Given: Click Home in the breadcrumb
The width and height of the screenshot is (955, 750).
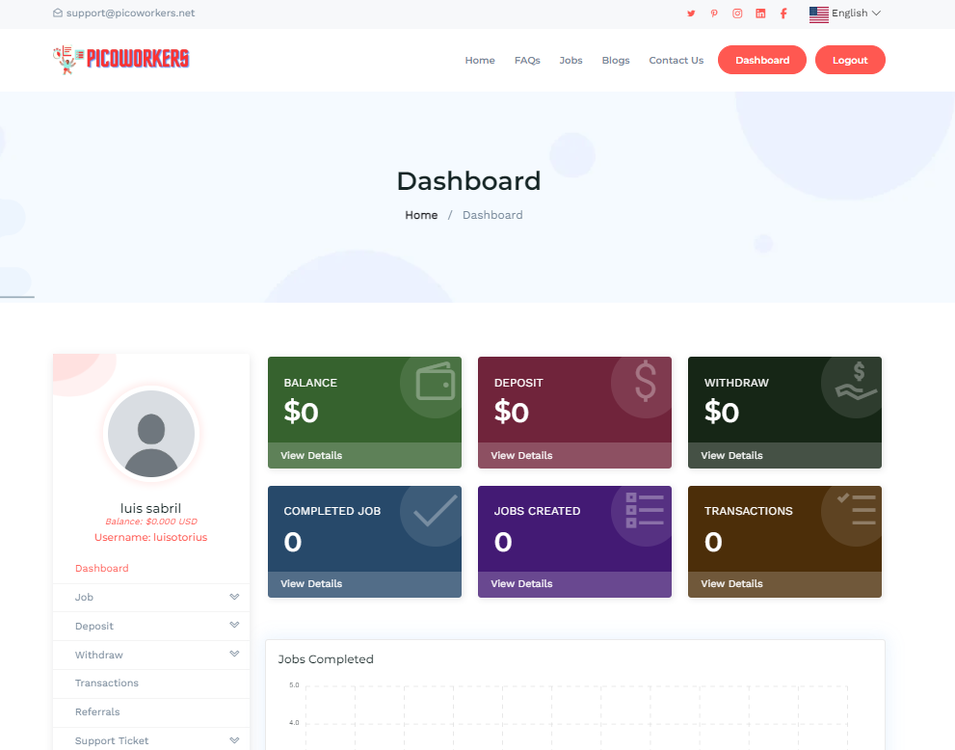Looking at the screenshot, I should [x=421, y=215].
